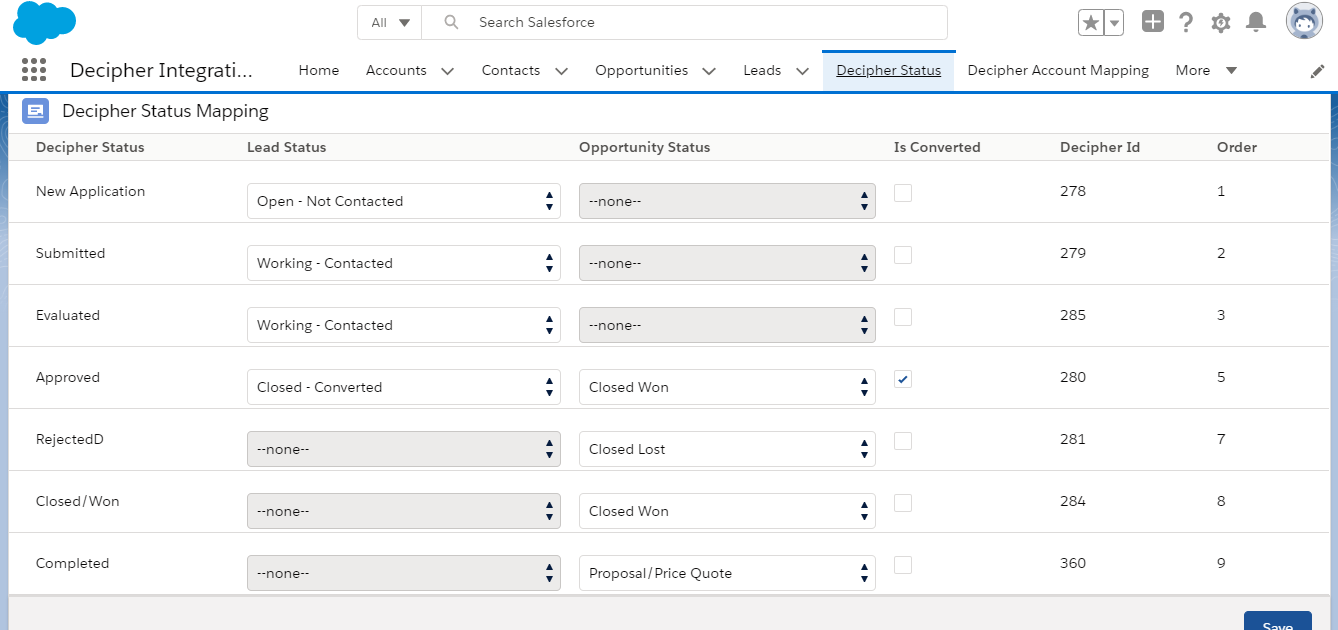Check Is Converted for New Application row
Image resolution: width=1338 pixels, height=630 pixels.
point(903,193)
